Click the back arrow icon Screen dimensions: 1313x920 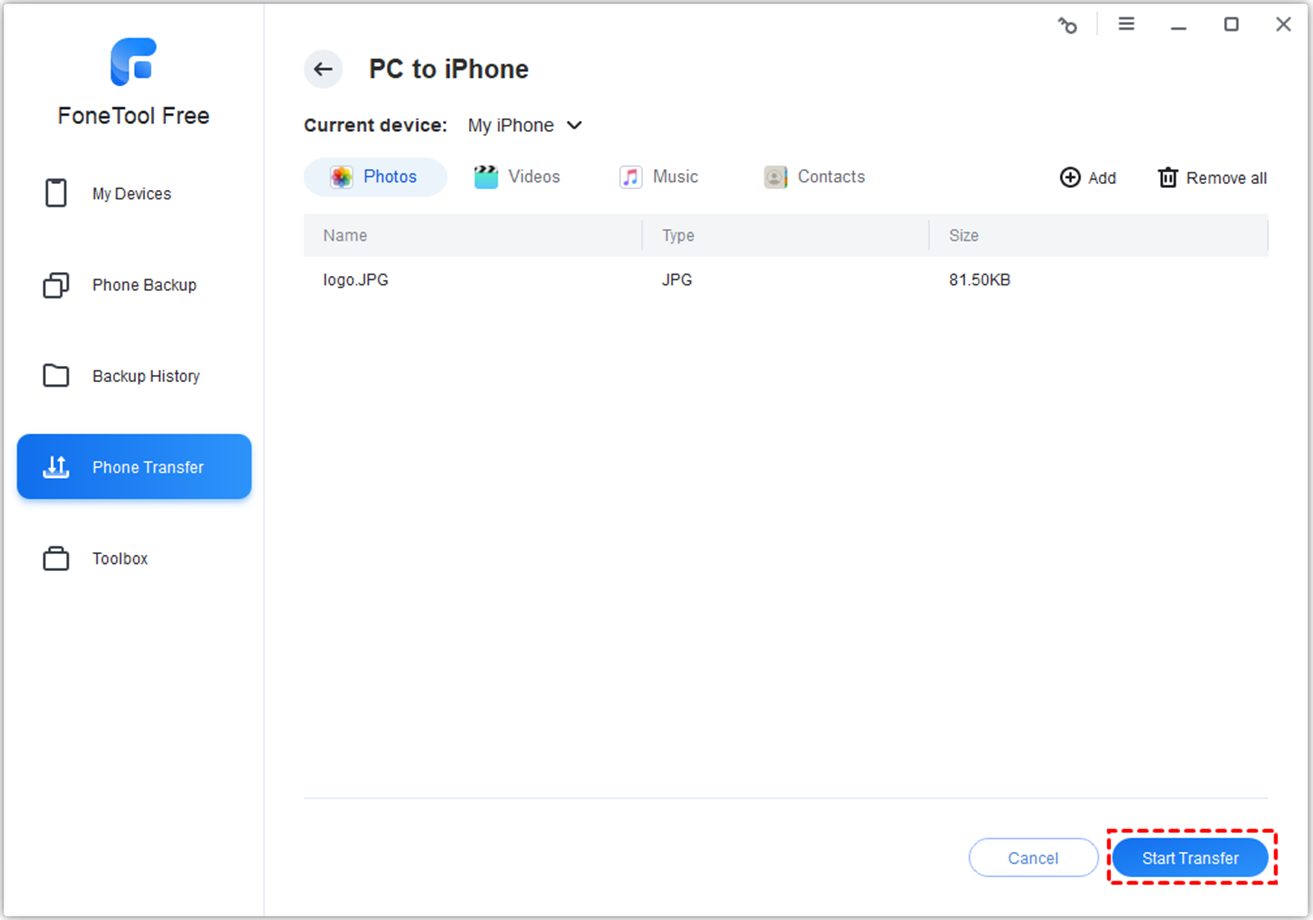tap(322, 69)
